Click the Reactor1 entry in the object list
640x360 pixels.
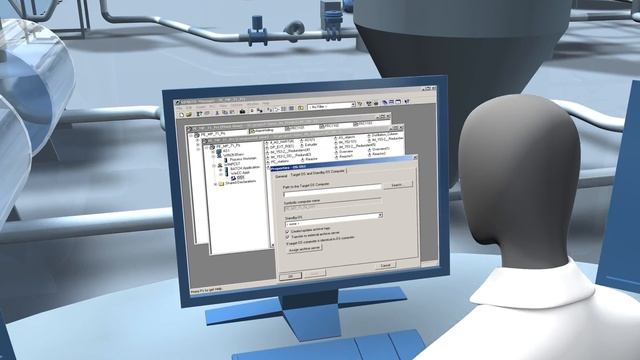(x=346, y=156)
